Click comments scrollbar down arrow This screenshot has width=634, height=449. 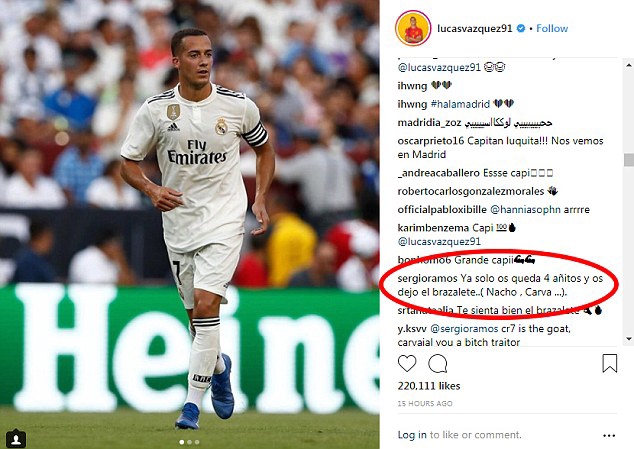[x=629, y=339]
